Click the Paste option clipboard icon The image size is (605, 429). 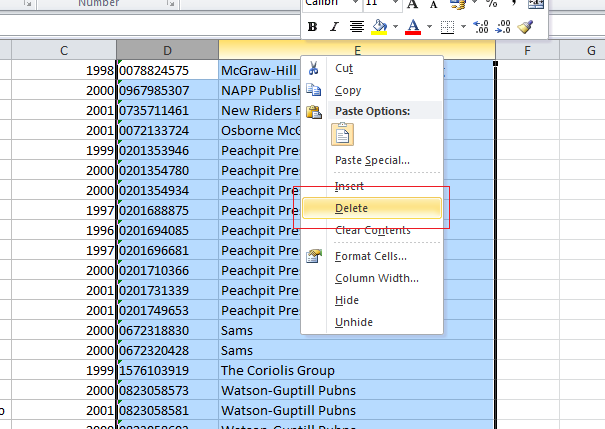click(x=343, y=135)
